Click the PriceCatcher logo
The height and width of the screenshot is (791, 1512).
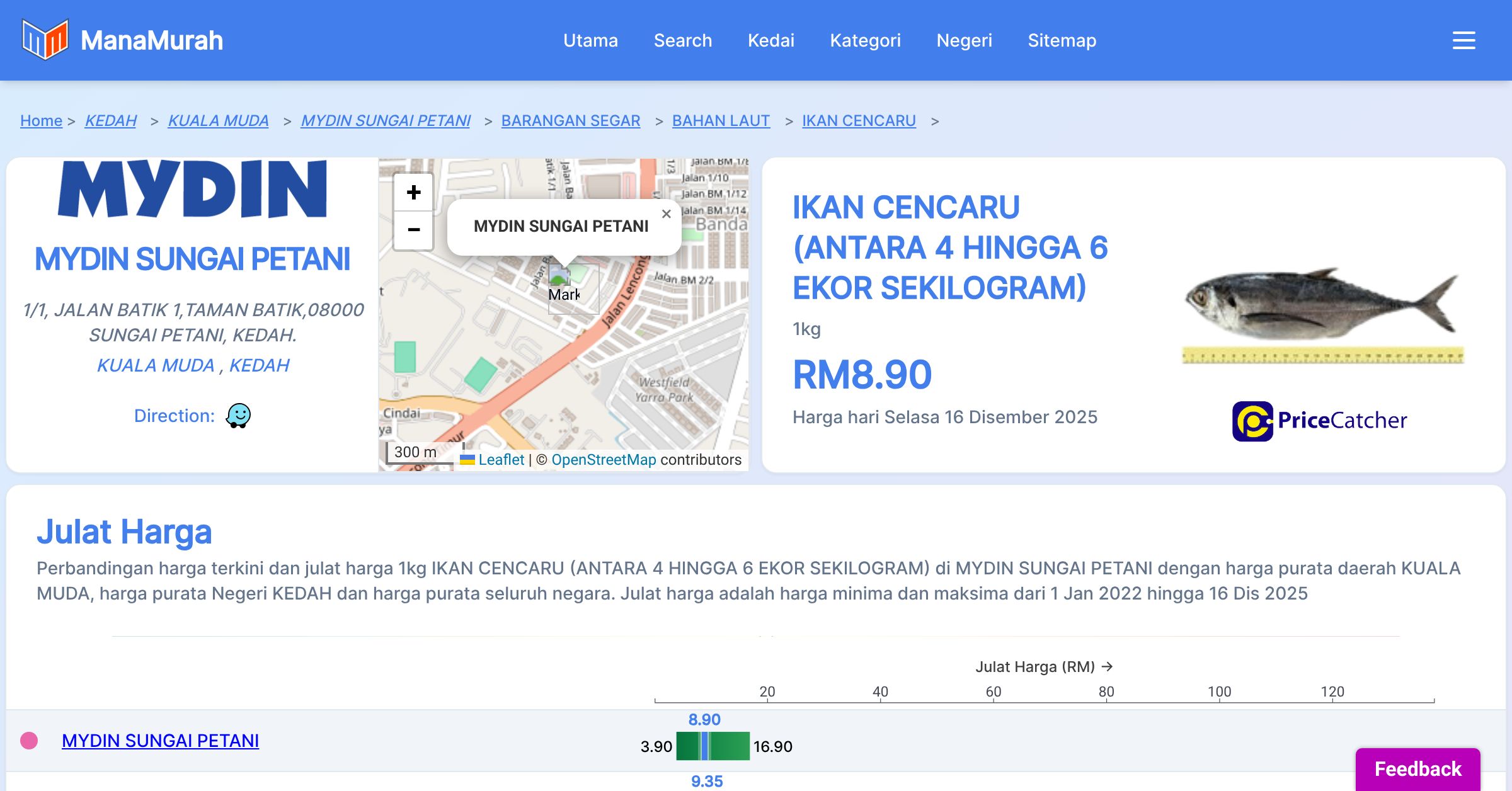click(1319, 421)
